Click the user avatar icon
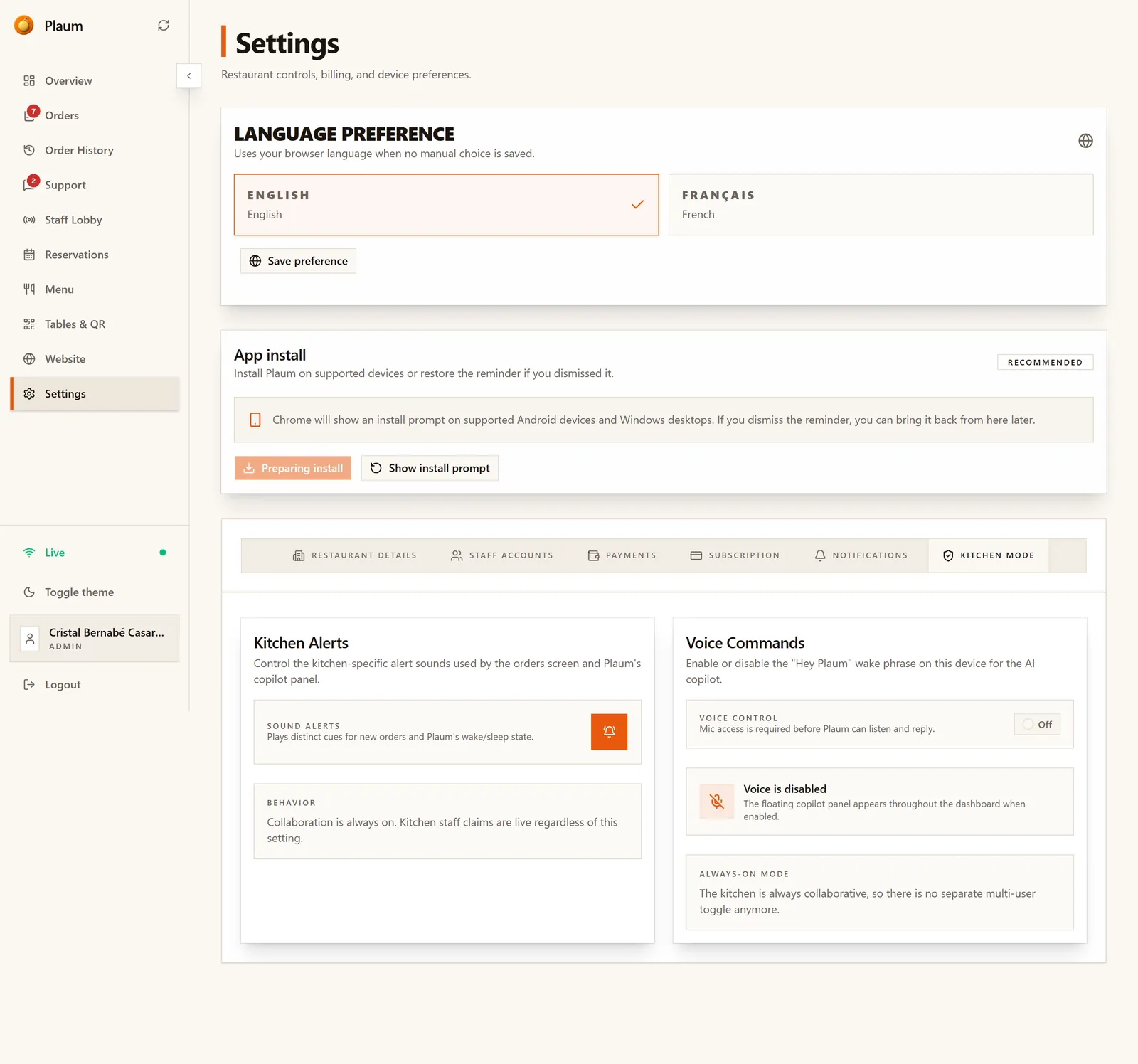The image size is (1138, 1064). pyautogui.click(x=30, y=639)
